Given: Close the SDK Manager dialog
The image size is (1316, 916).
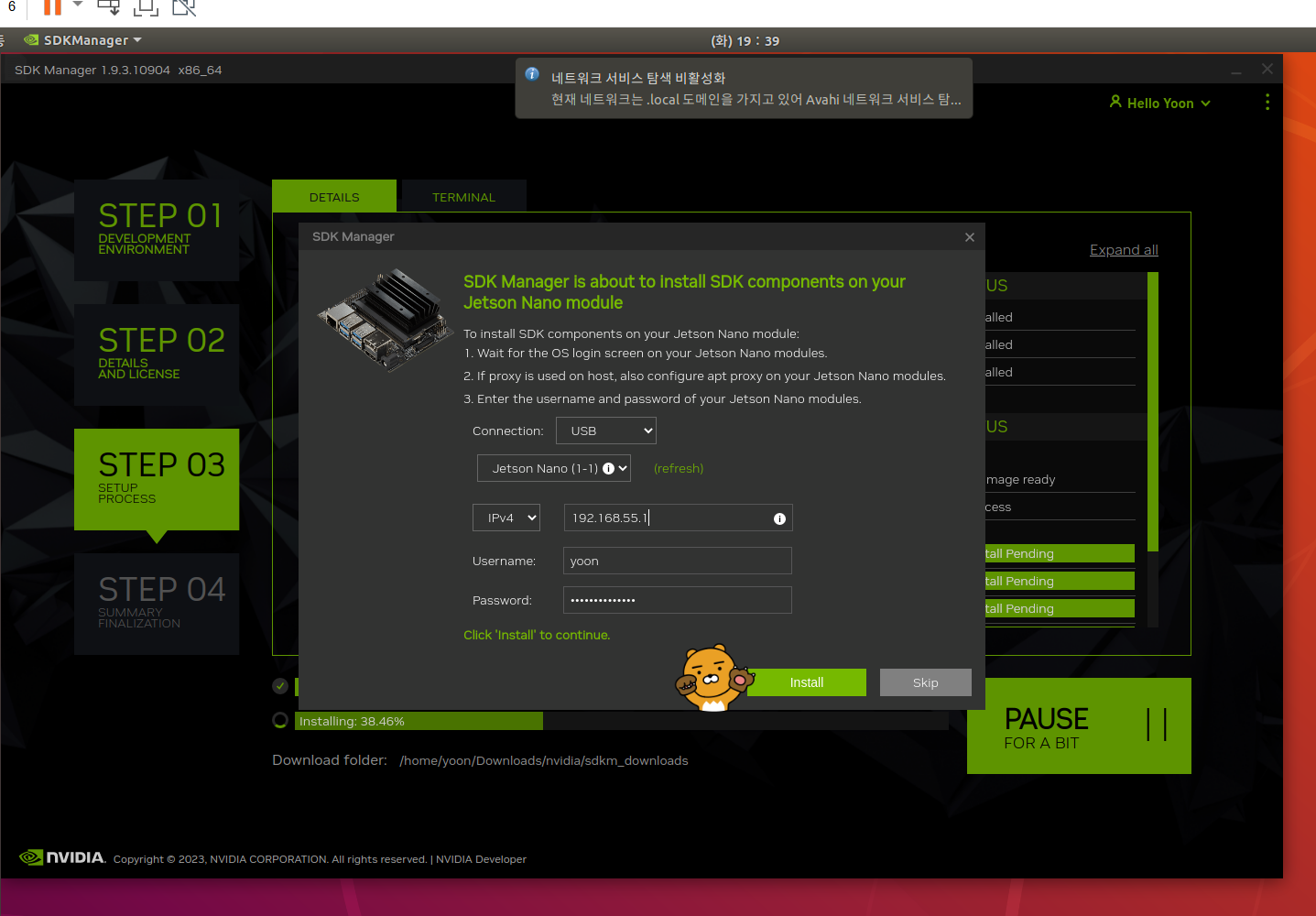Looking at the screenshot, I should pos(970,237).
